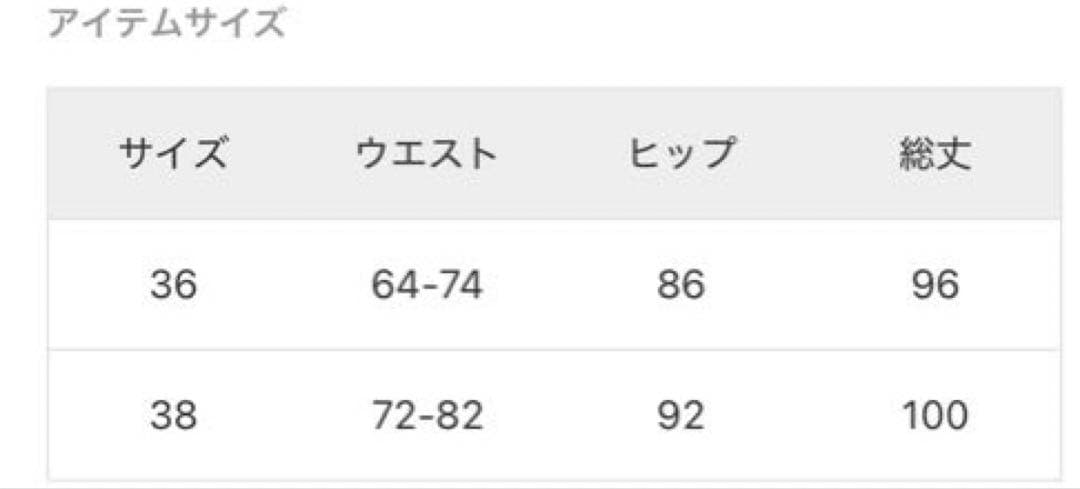Screen dimensions: 1080x489
Task: Click the 総丈 column header
Action: click(x=935, y=157)
